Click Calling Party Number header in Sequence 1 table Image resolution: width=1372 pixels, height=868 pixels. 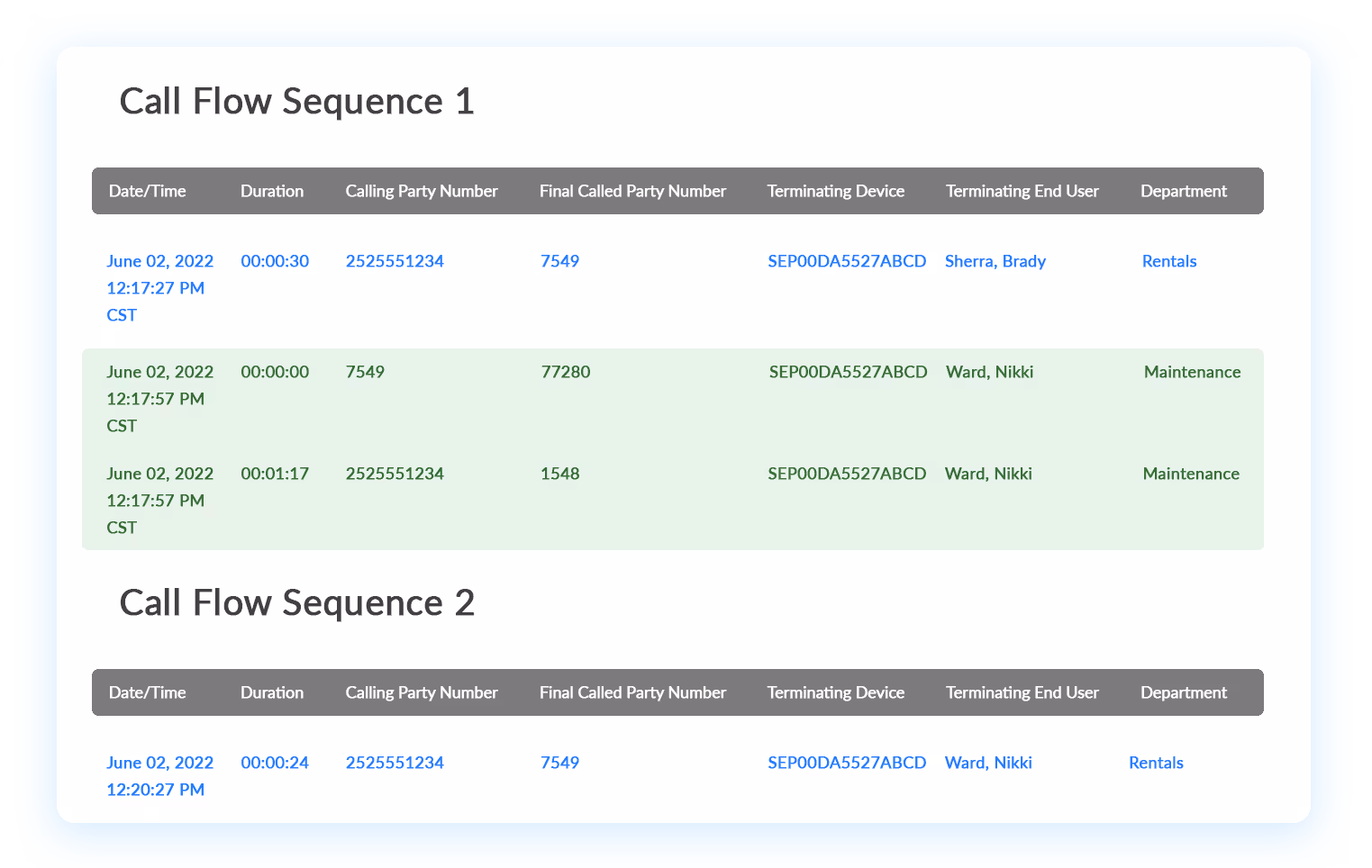click(x=422, y=191)
